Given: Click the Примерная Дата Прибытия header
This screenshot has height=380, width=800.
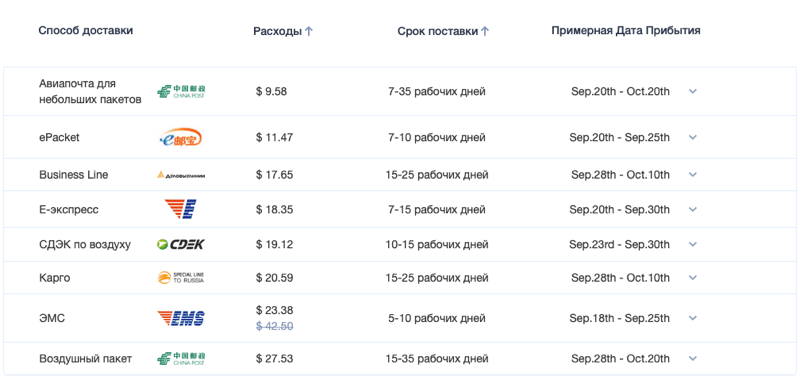Looking at the screenshot, I should (x=626, y=31).
